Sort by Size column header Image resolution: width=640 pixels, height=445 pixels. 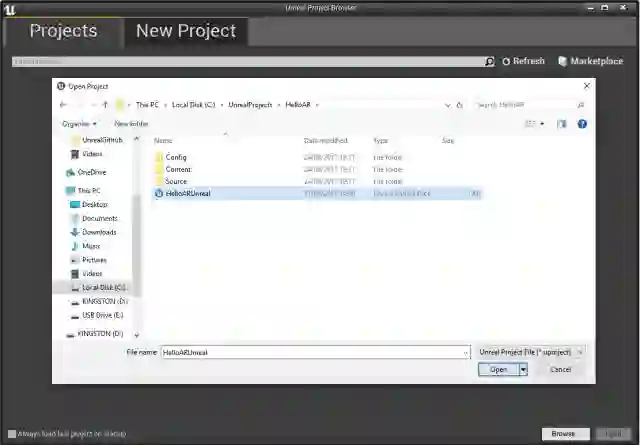pyautogui.click(x=448, y=140)
